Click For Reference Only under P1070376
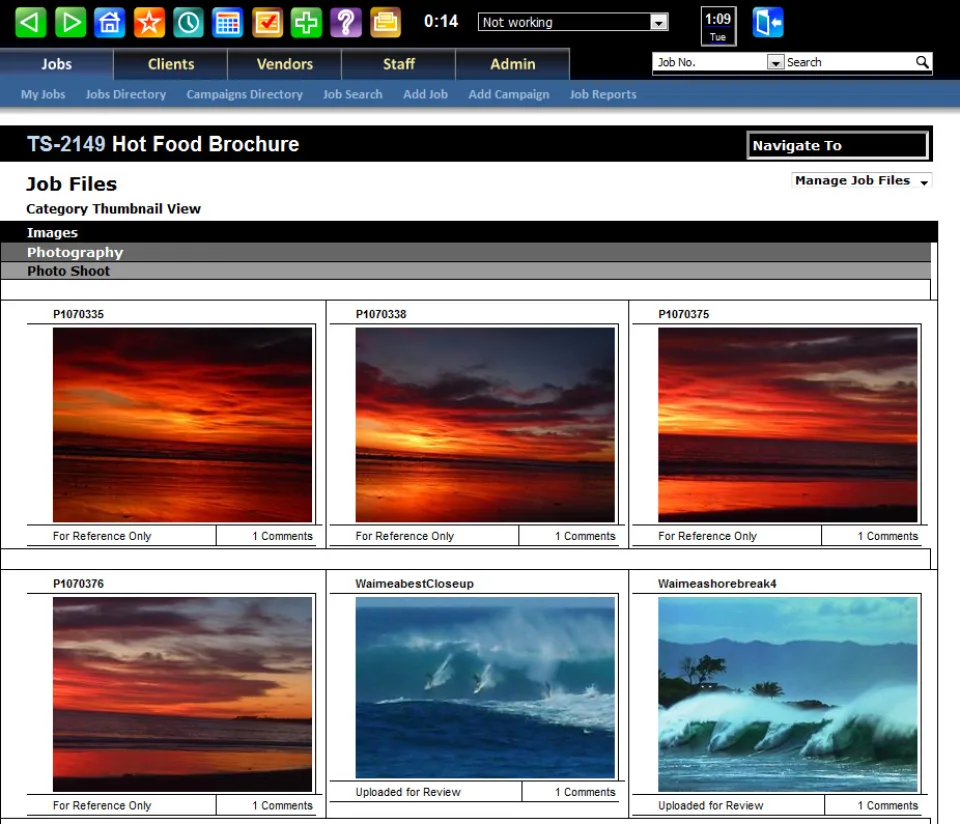The height and width of the screenshot is (824, 960). (x=102, y=805)
